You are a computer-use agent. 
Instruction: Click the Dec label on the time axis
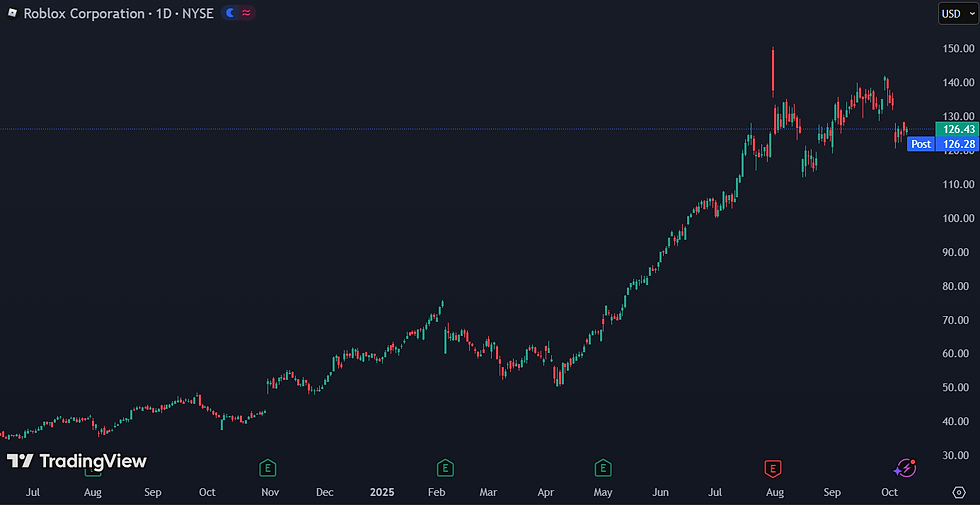pyautogui.click(x=324, y=492)
